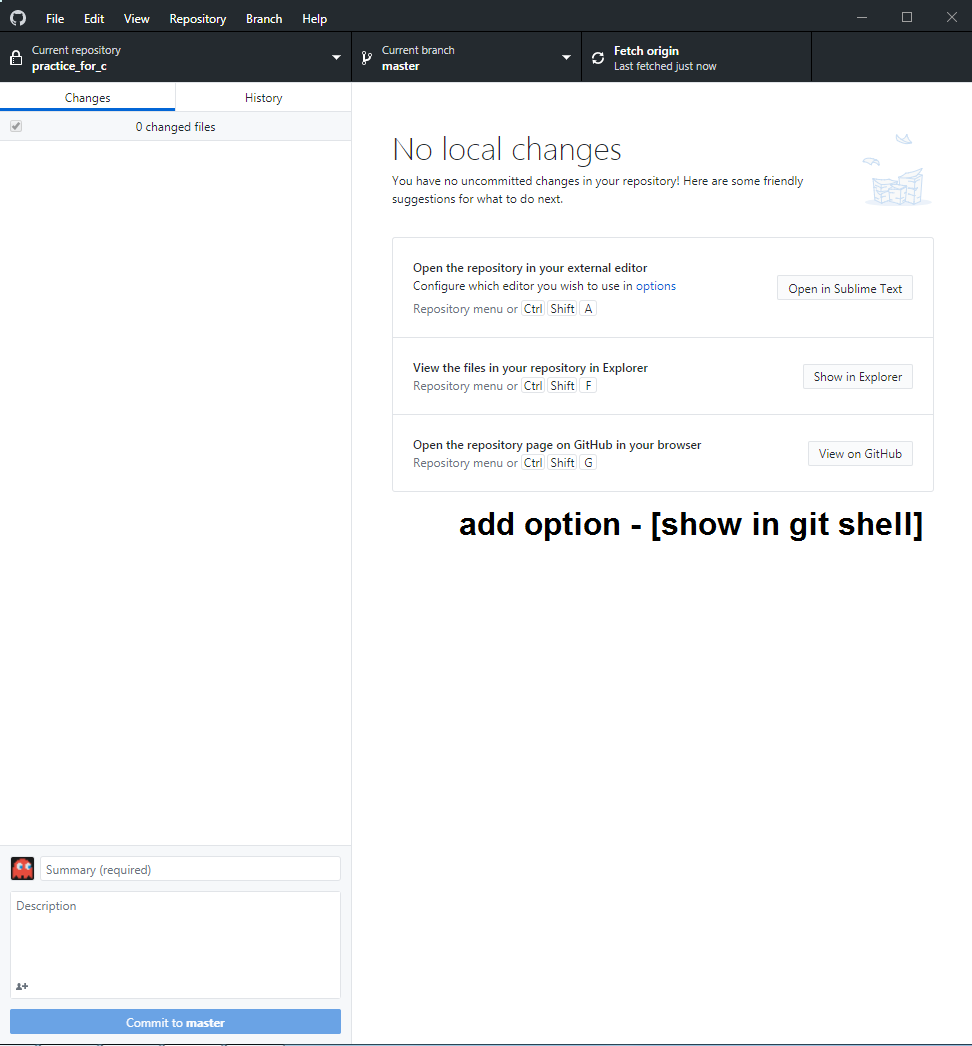Open the Branch menu
The width and height of the screenshot is (972, 1046).
click(x=263, y=18)
